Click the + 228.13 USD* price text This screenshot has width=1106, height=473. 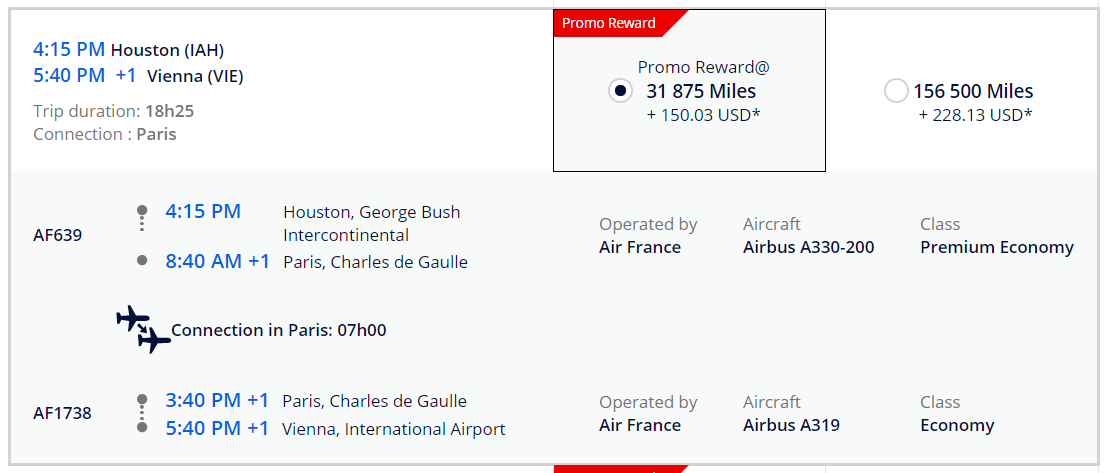pyautogui.click(x=975, y=115)
